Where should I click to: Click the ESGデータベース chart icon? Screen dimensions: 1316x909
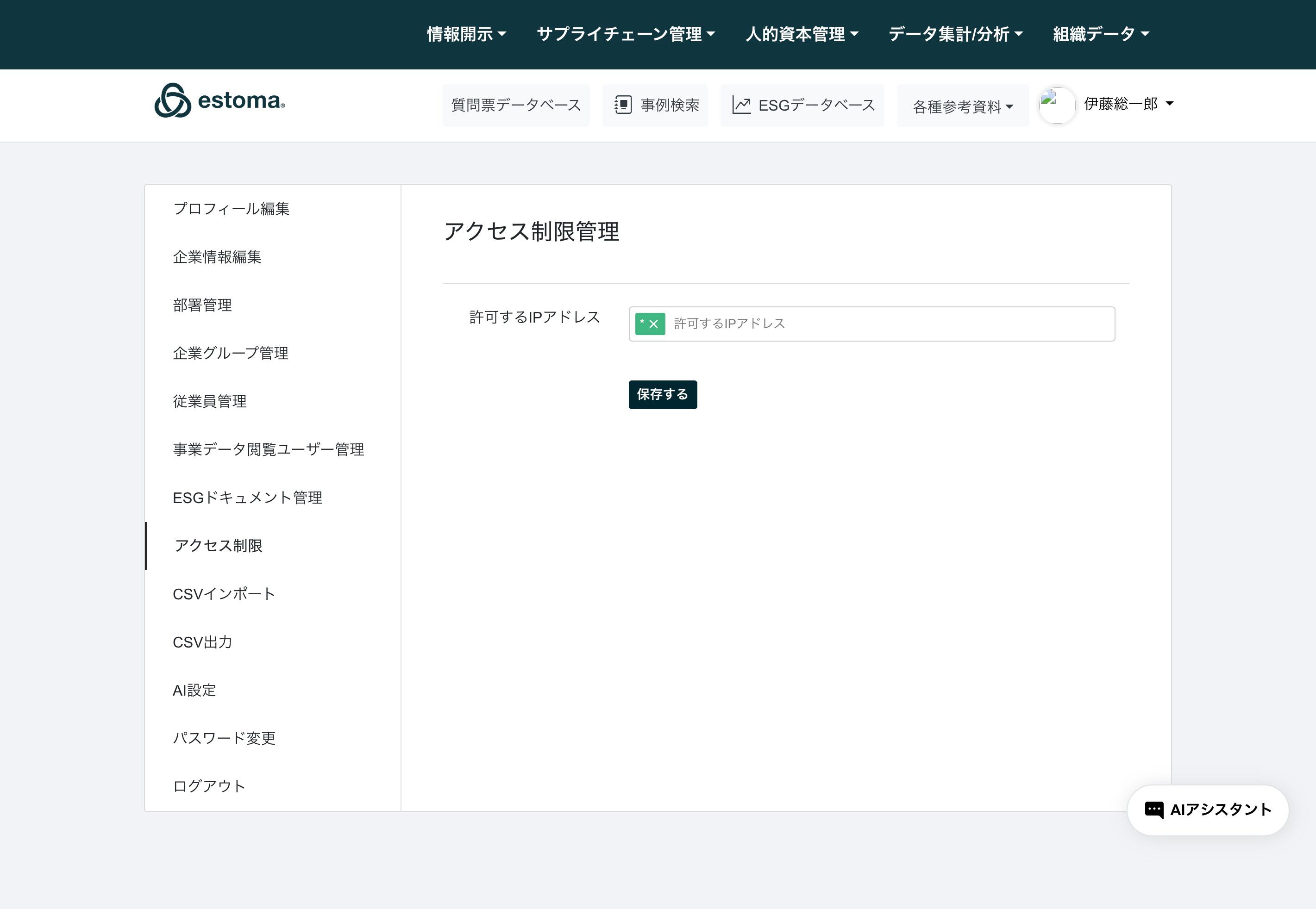pos(740,106)
